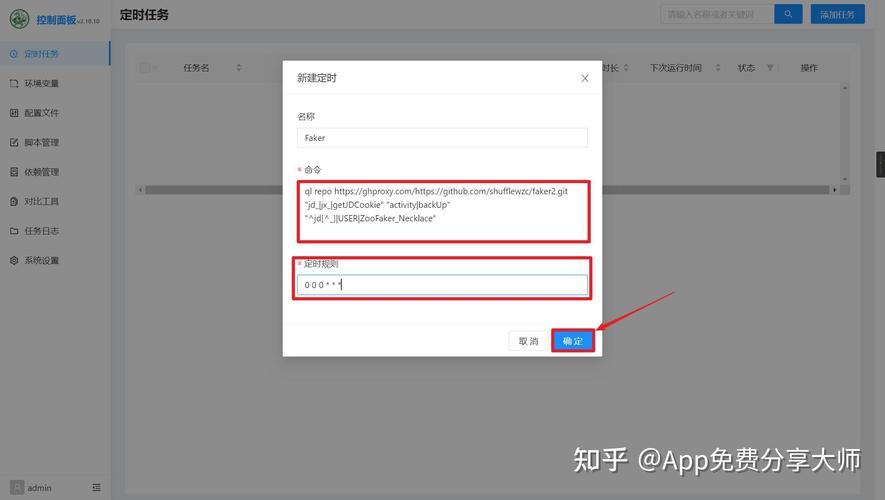Screen dimensions: 885x500
Task: Click the folder icon beside 任务日志
Action: (x=14, y=231)
